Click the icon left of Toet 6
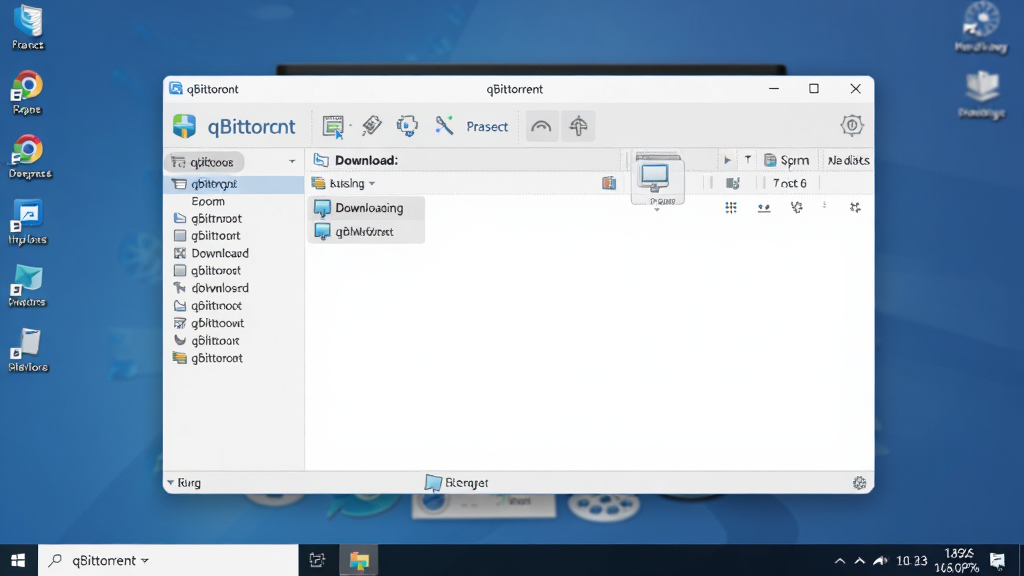This screenshot has height=576, width=1024. (x=733, y=184)
